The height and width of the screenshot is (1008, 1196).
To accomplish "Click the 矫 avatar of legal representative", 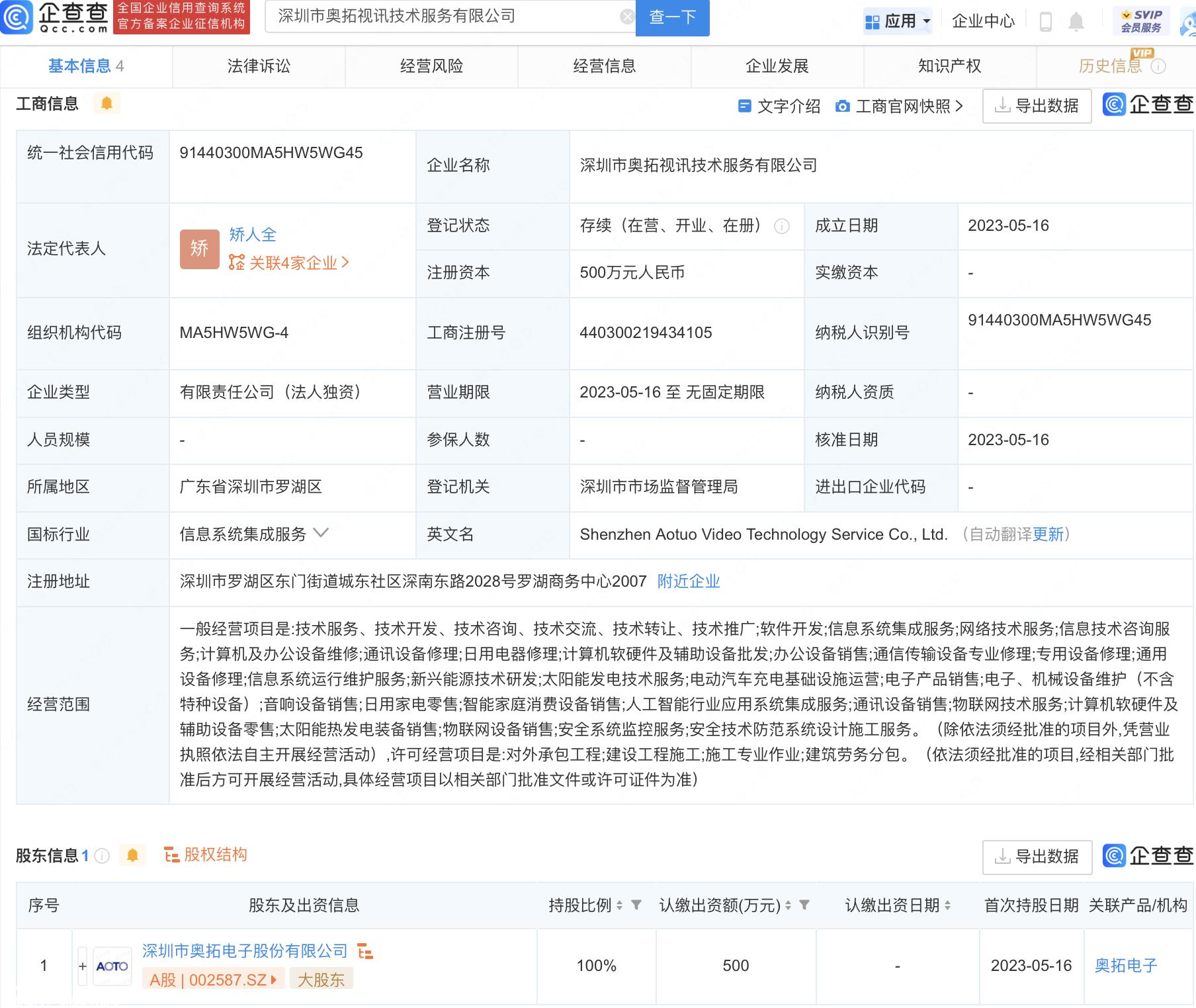I will (x=199, y=249).
